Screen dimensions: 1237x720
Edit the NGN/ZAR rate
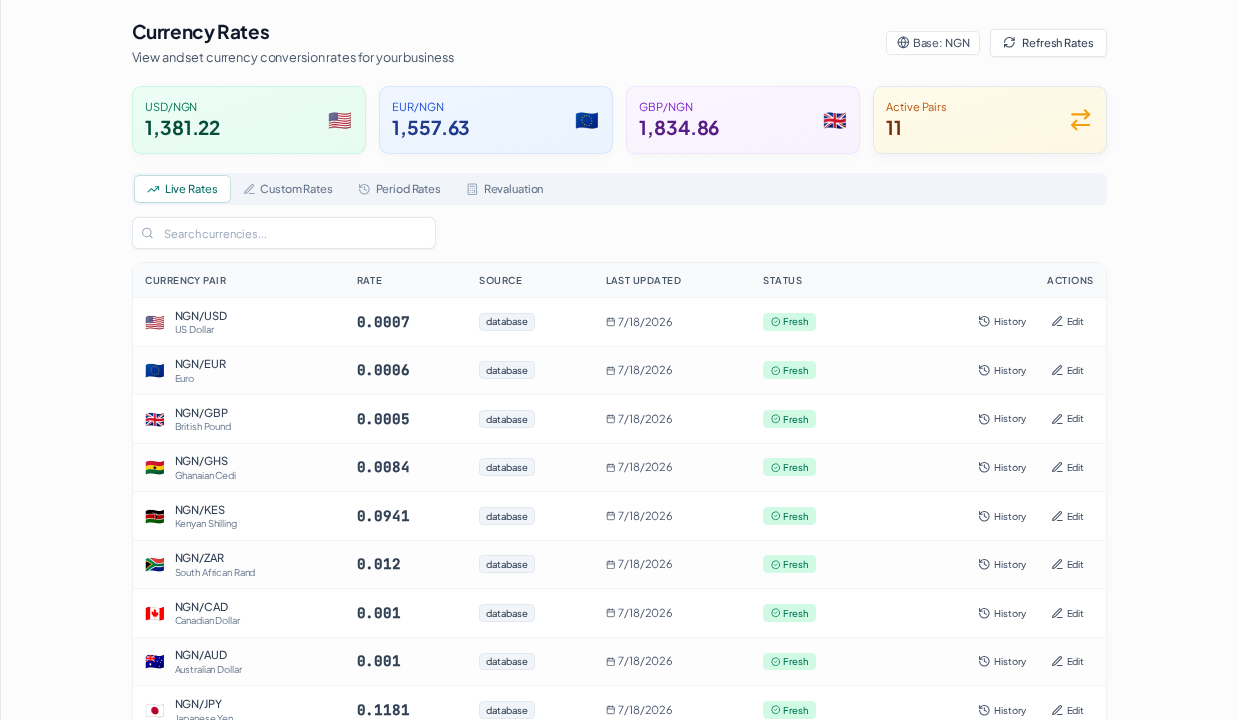(1067, 564)
